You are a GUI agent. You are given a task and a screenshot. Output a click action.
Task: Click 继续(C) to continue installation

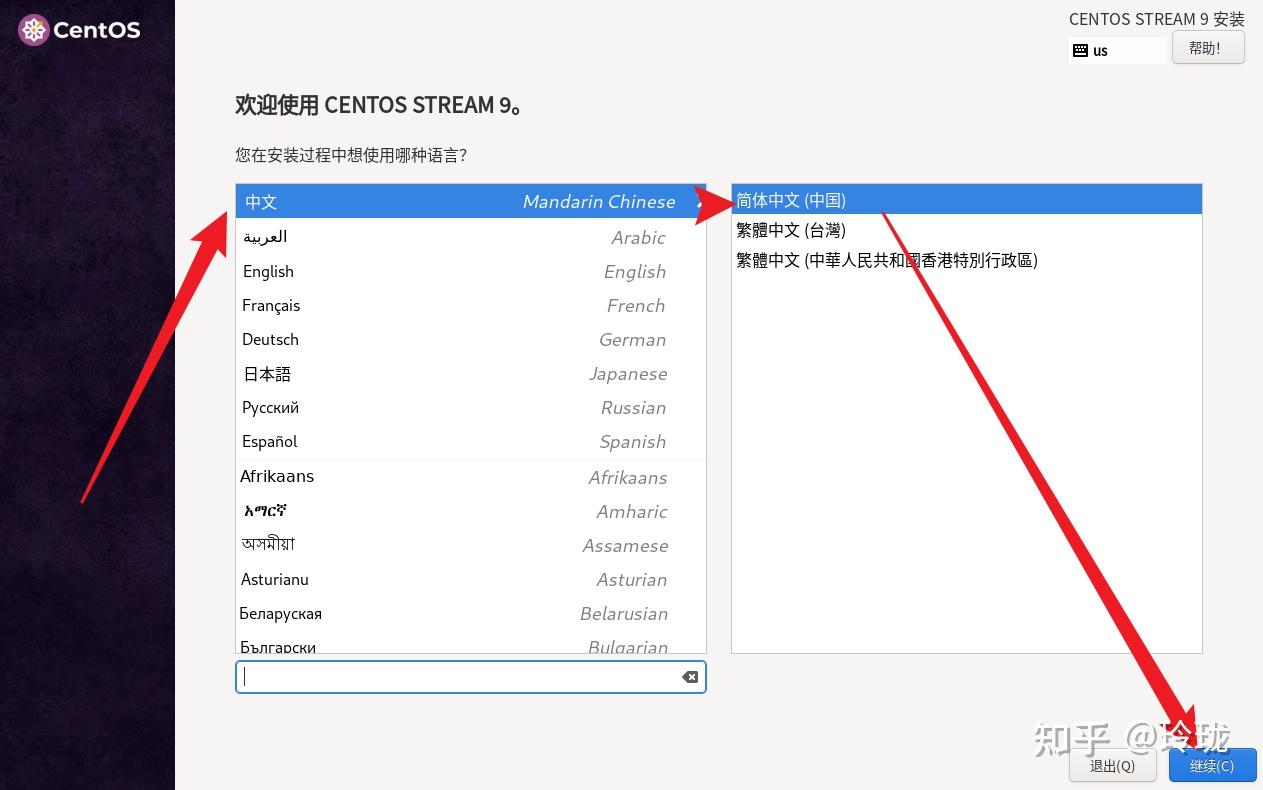click(x=1212, y=765)
